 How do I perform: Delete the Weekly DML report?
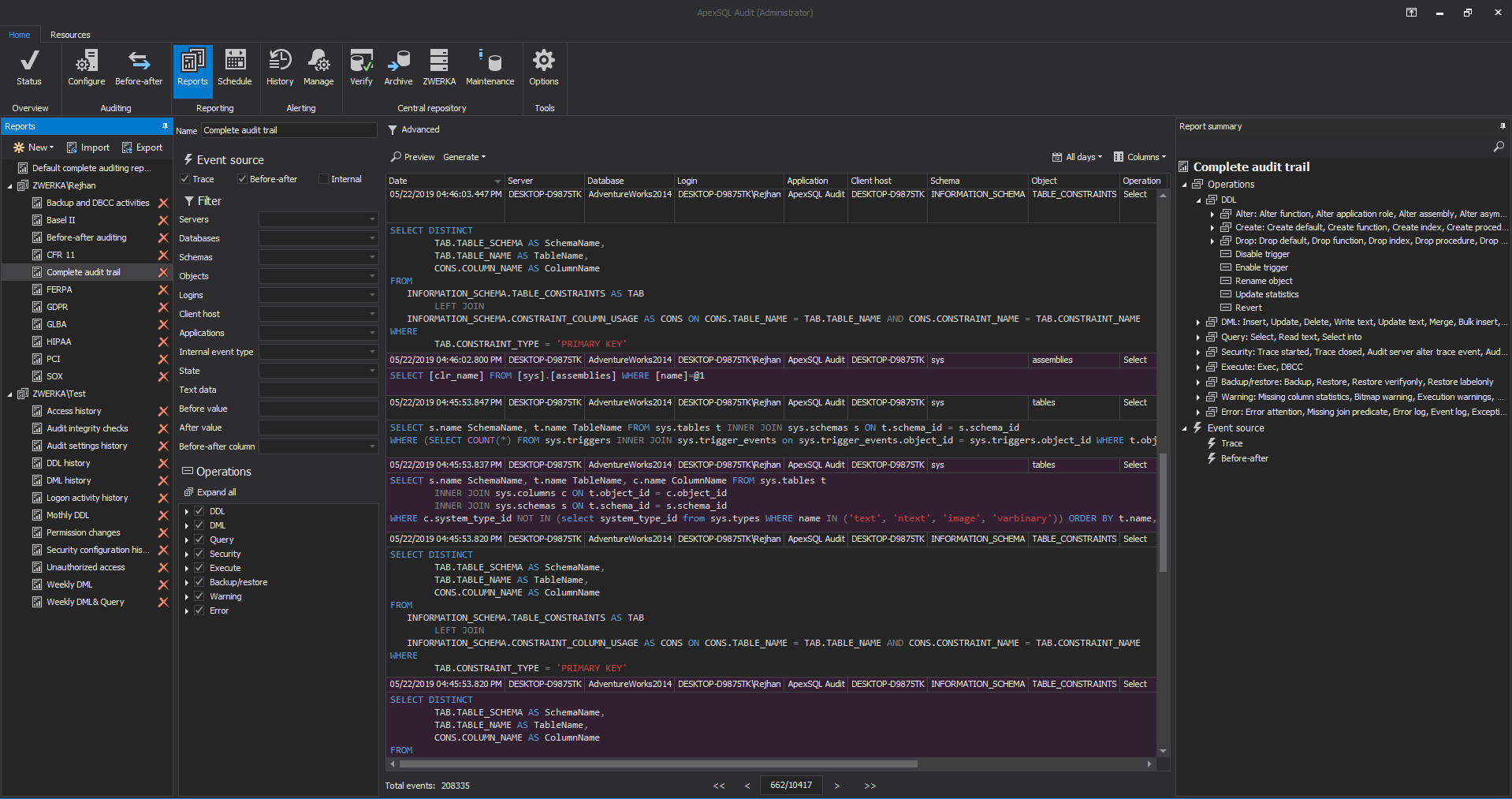pyautogui.click(x=163, y=585)
